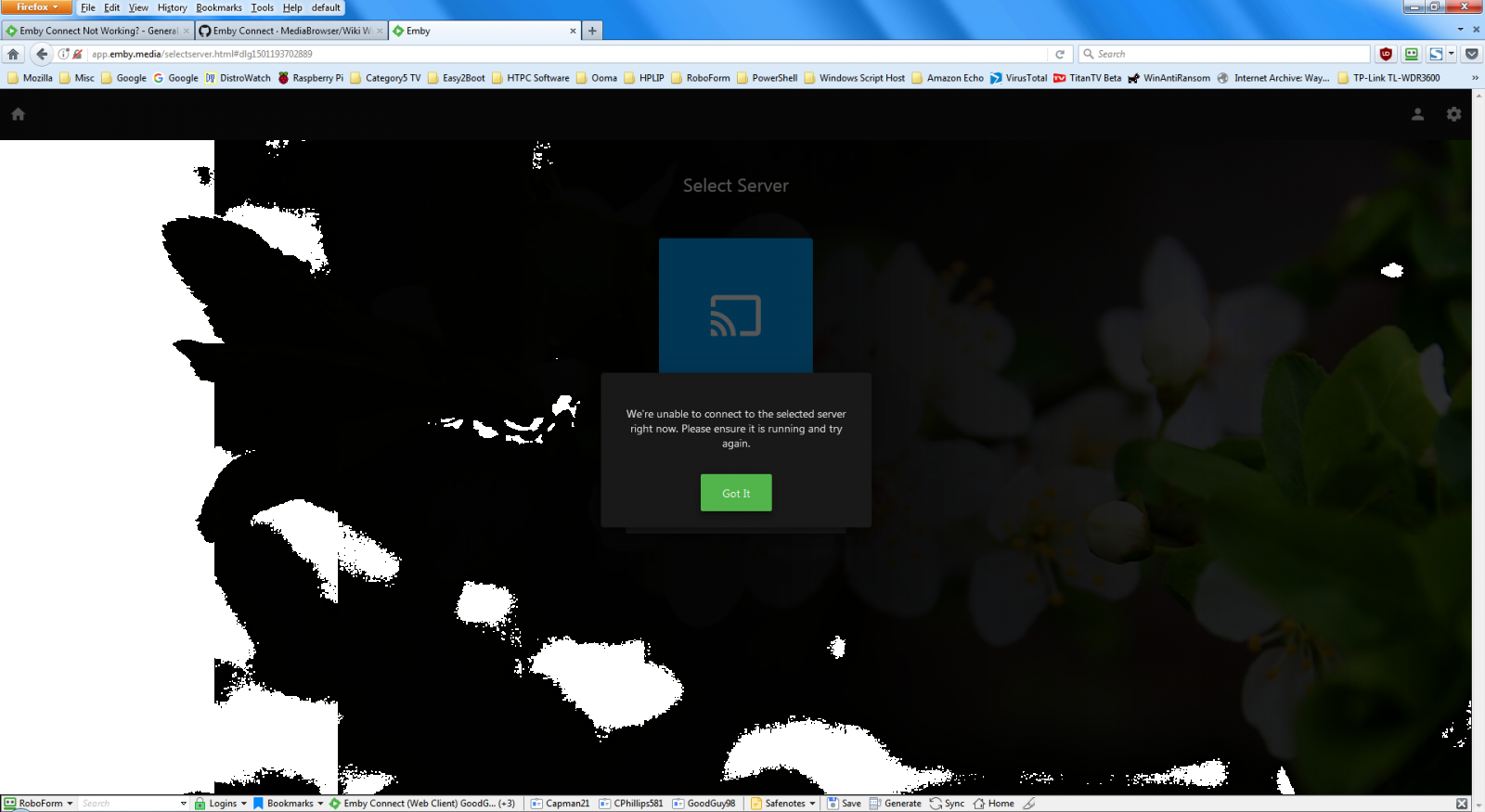This screenshot has width=1485, height=812.
Task: Open the Easy2Boot bookmarks folder
Action: pos(456,78)
